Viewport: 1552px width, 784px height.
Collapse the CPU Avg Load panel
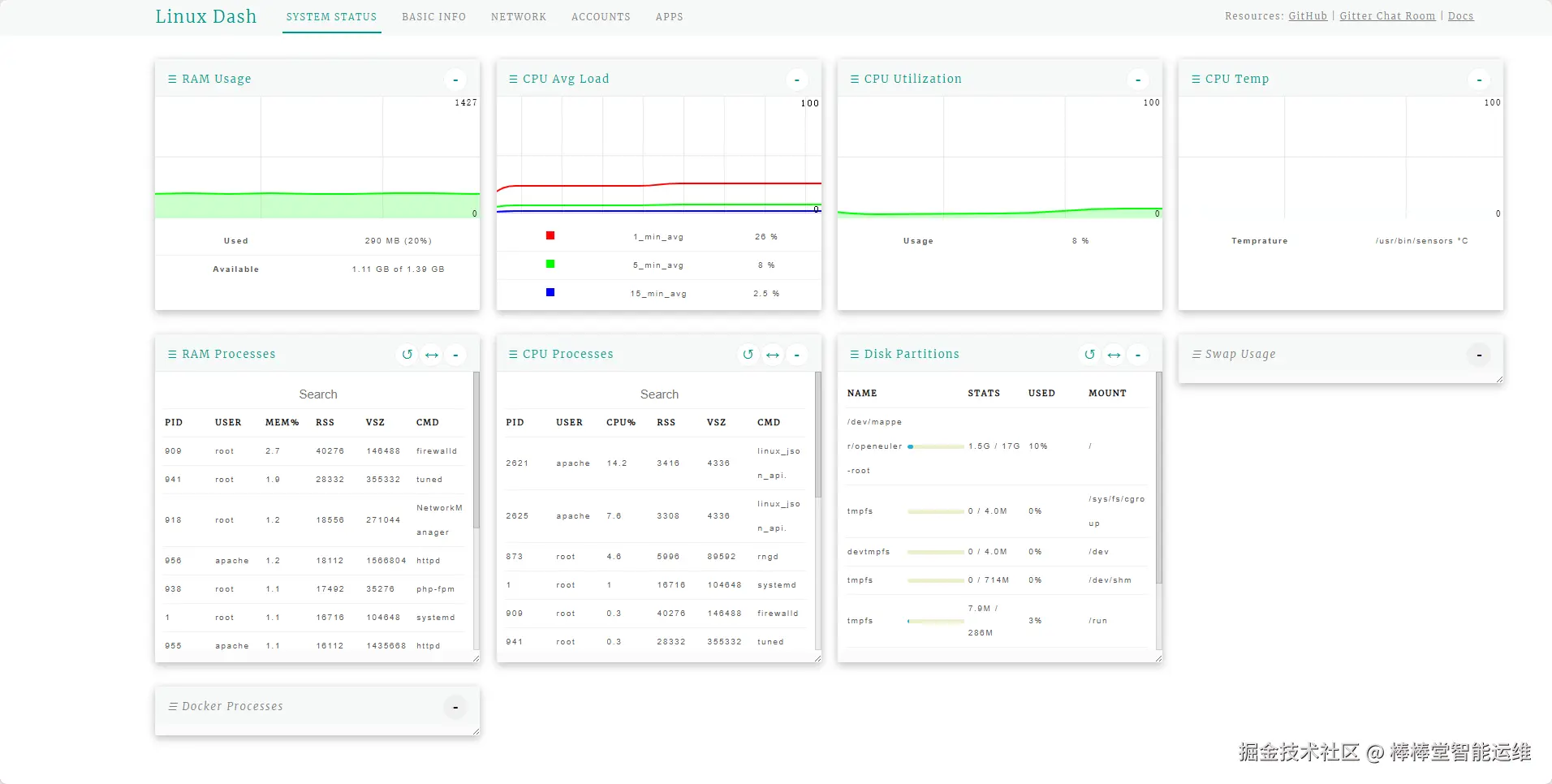(796, 80)
